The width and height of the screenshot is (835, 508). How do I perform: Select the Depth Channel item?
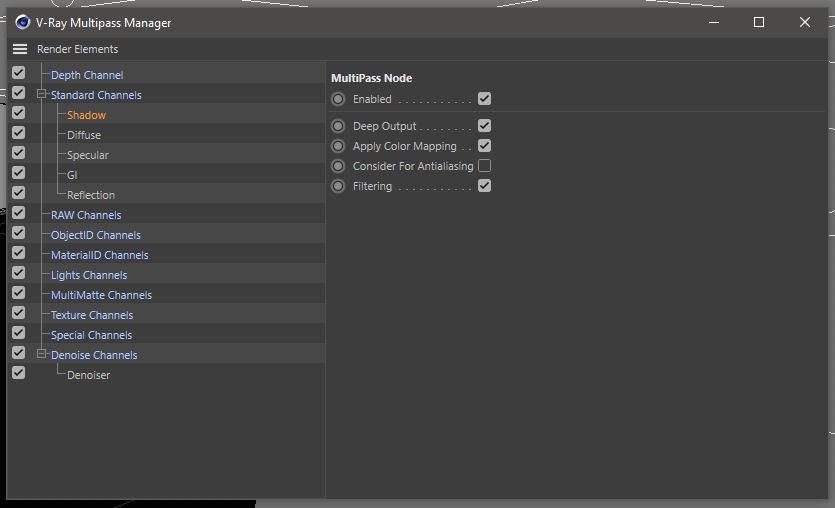click(x=87, y=75)
